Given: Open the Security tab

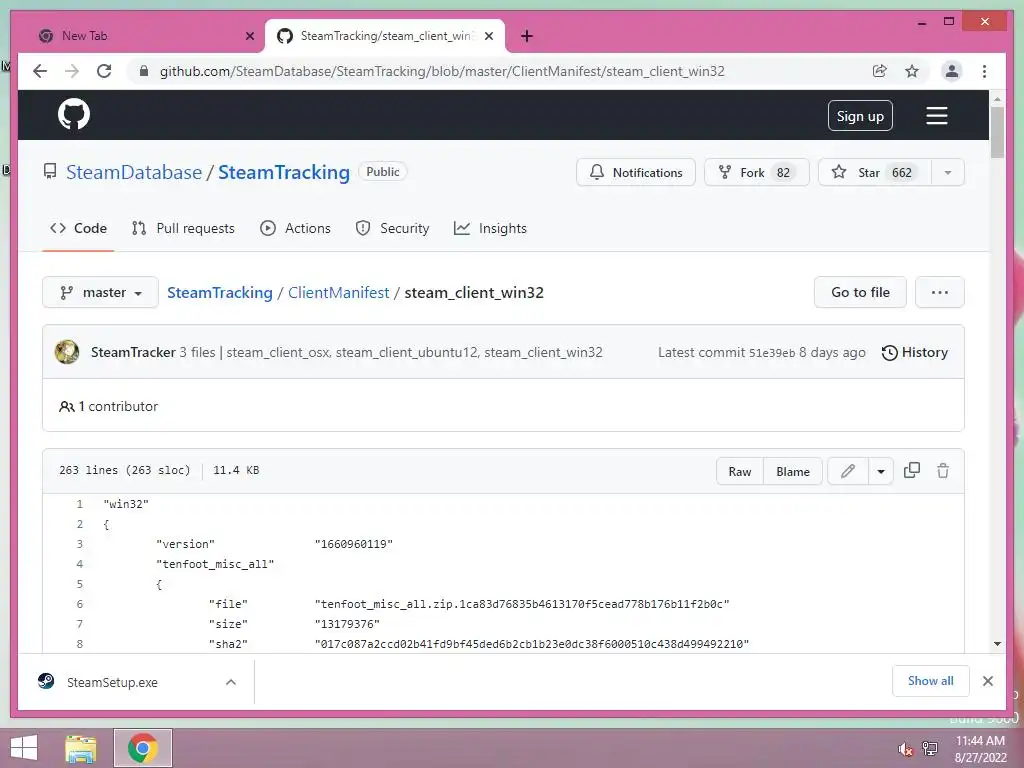Looking at the screenshot, I should click(392, 228).
